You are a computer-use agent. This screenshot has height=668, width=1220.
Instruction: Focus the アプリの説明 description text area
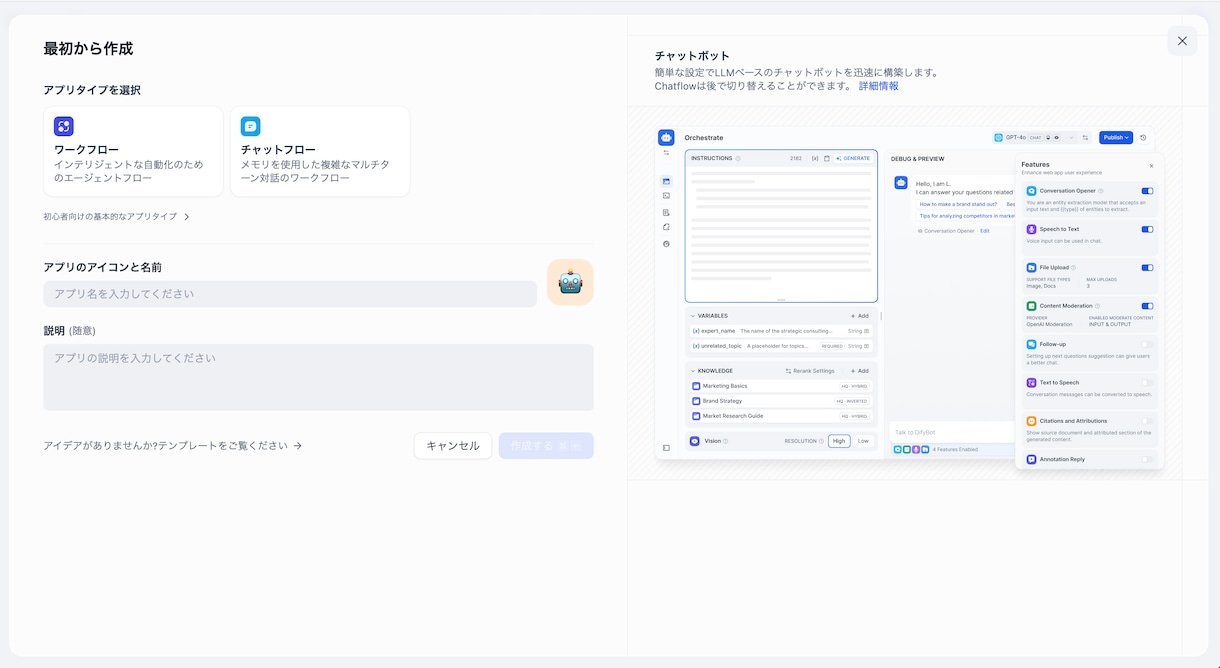pyautogui.click(x=318, y=377)
